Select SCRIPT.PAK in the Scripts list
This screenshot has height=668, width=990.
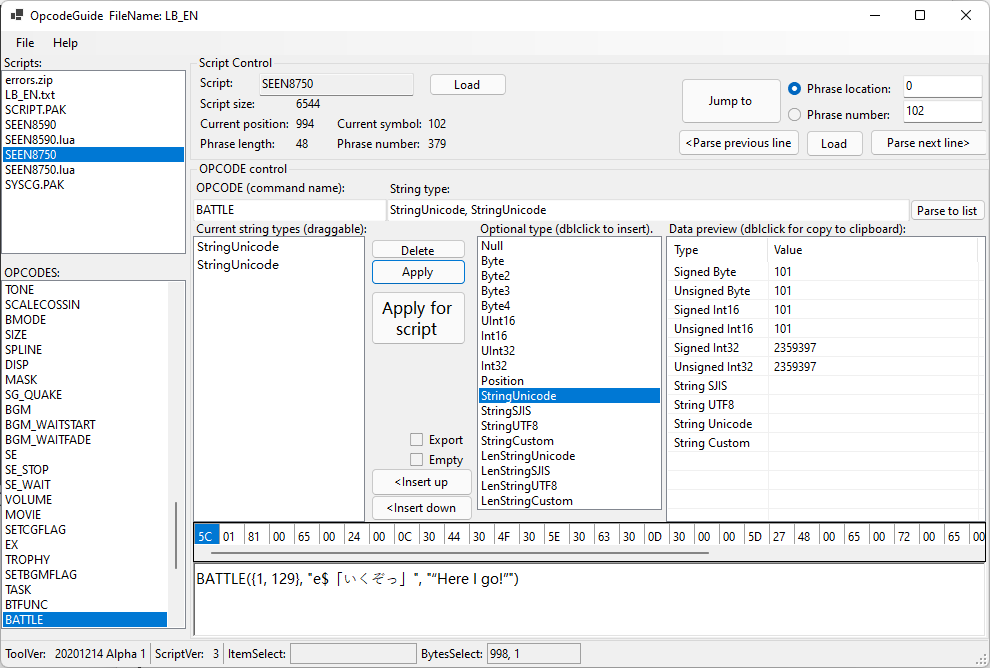coord(93,110)
